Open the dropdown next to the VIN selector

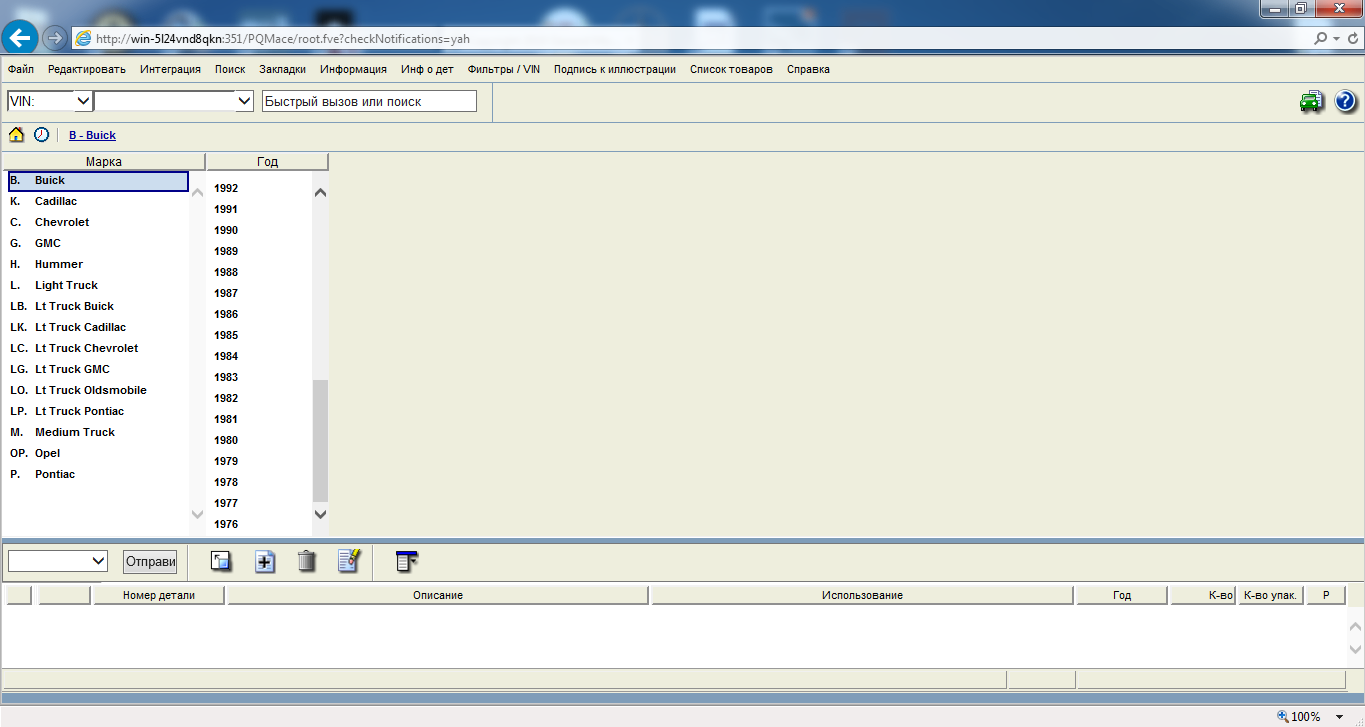tap(244, 101)
